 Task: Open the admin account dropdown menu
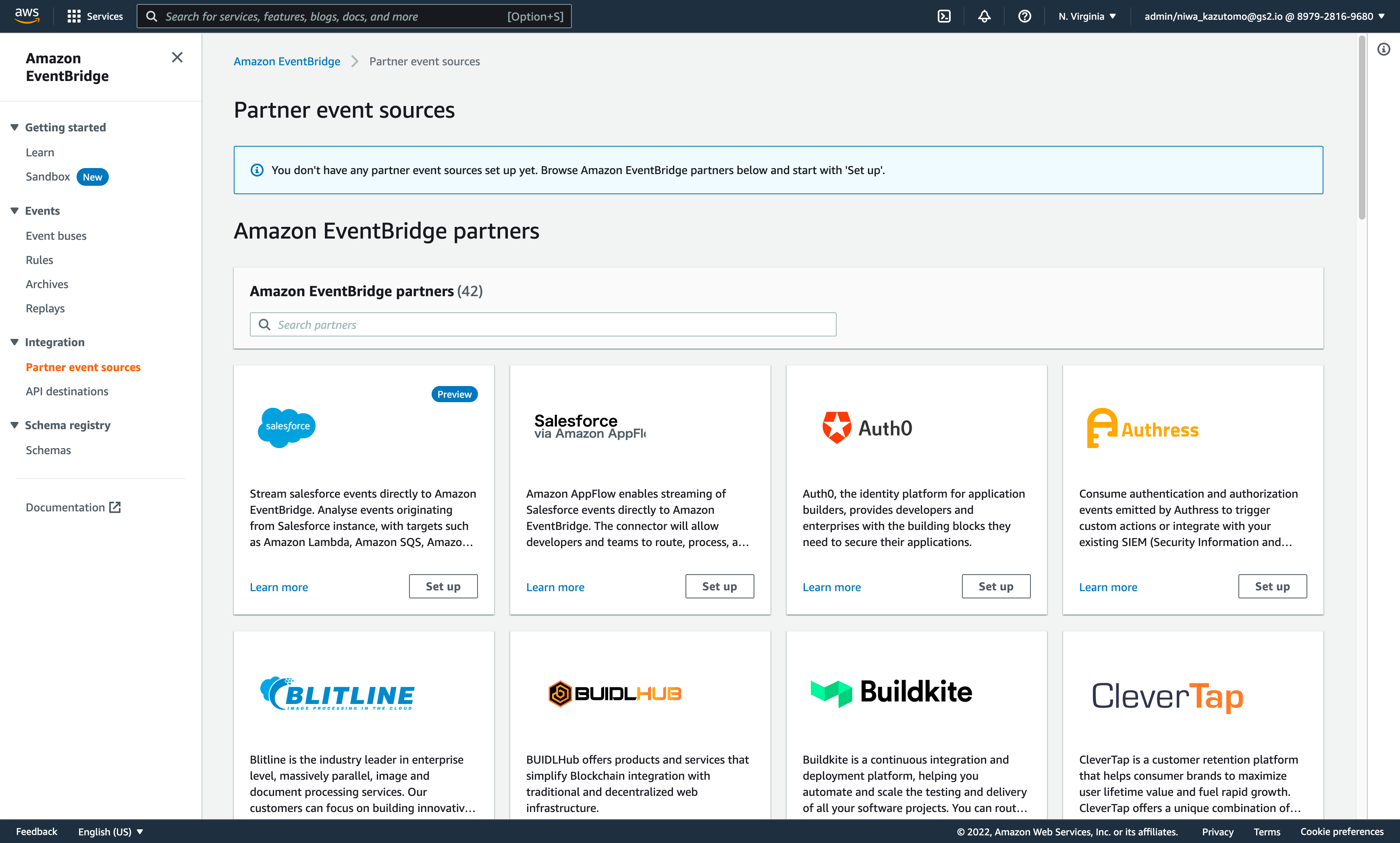[x=1264, y=17]
